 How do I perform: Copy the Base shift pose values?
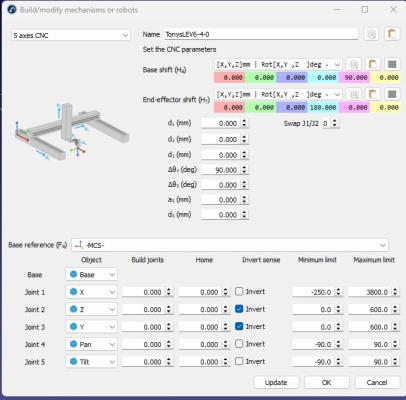point(354,64)
